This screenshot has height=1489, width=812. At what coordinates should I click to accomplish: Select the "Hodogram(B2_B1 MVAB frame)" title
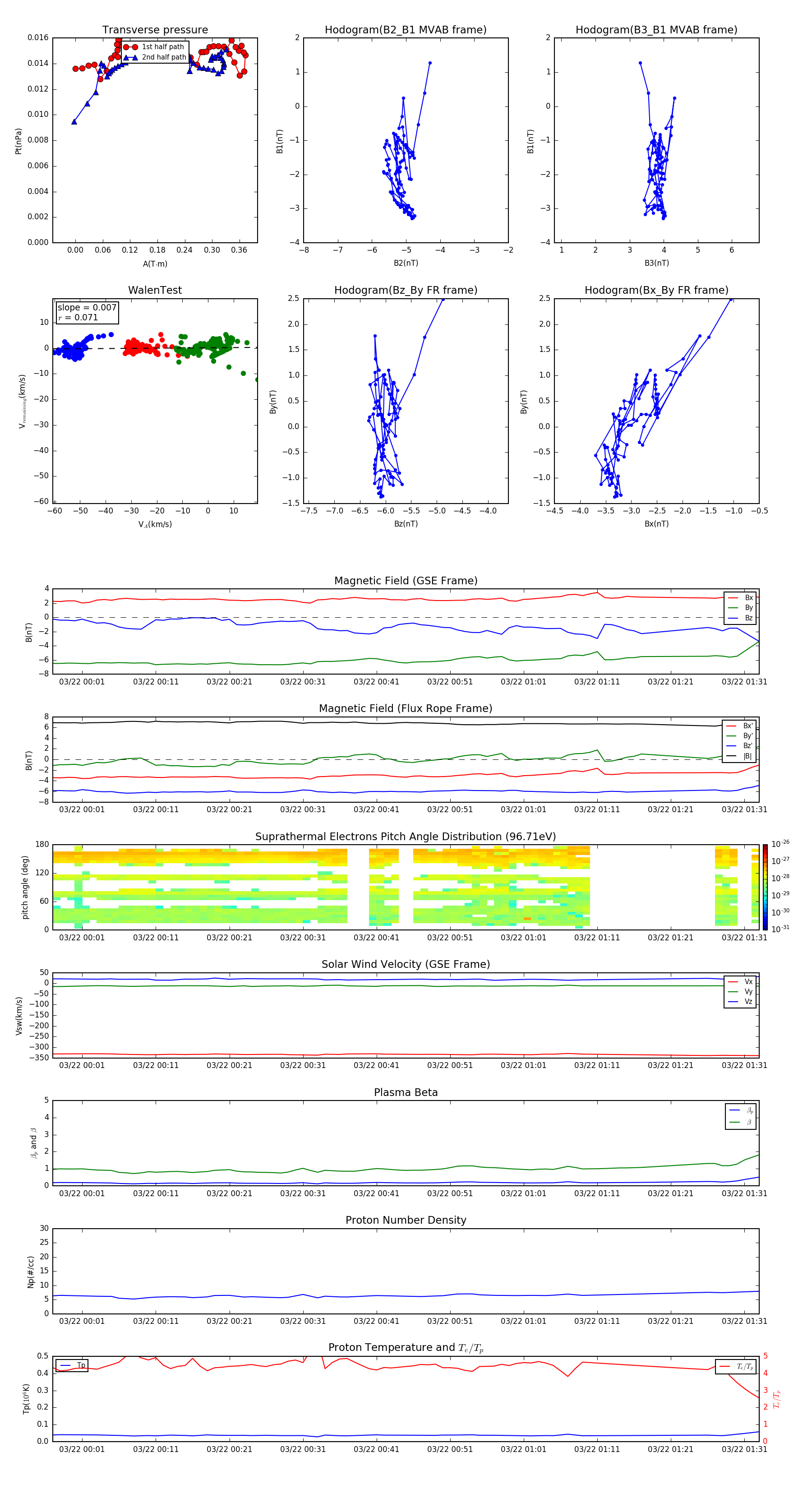coord(406,30)
